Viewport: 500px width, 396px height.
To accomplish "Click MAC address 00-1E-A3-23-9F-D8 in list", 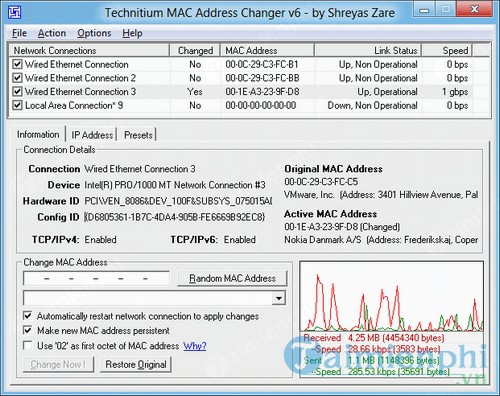I will (262, 92).
